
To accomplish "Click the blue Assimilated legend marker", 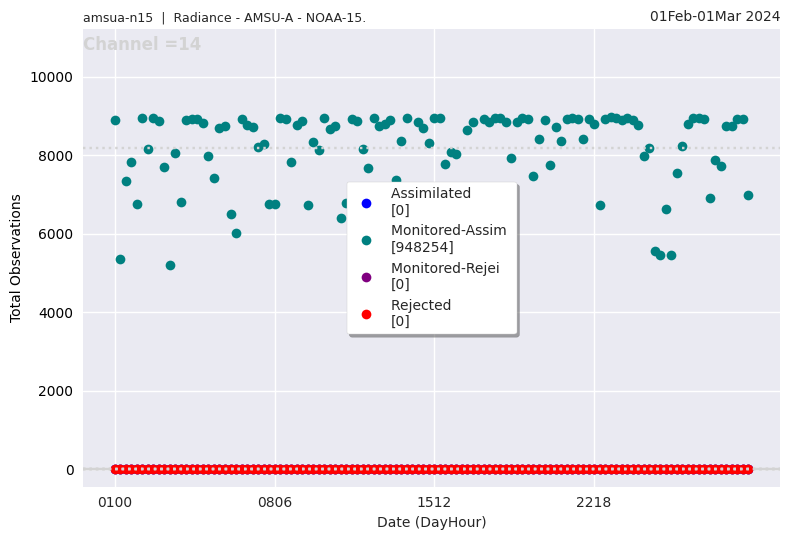I will tap(366, 203).
